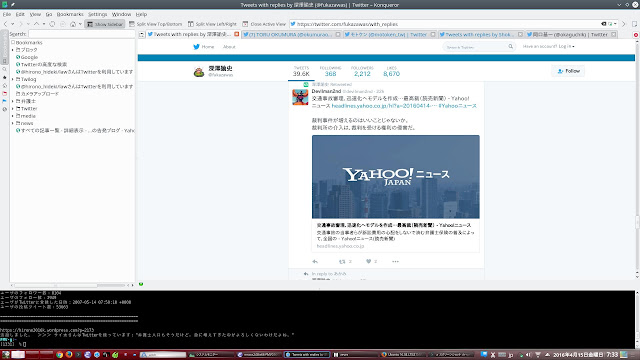Open the LIKES 8,670 count link

click(391, 71)
